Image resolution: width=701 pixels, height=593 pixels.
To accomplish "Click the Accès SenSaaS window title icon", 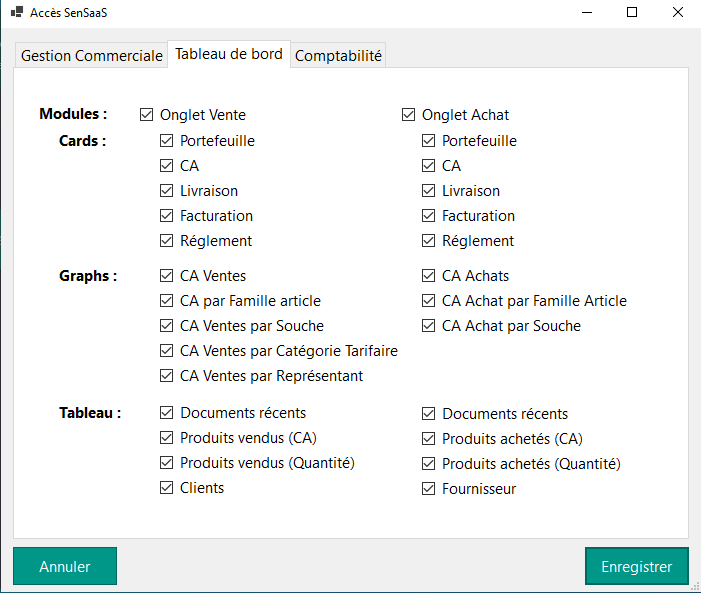I will point(17,13).
